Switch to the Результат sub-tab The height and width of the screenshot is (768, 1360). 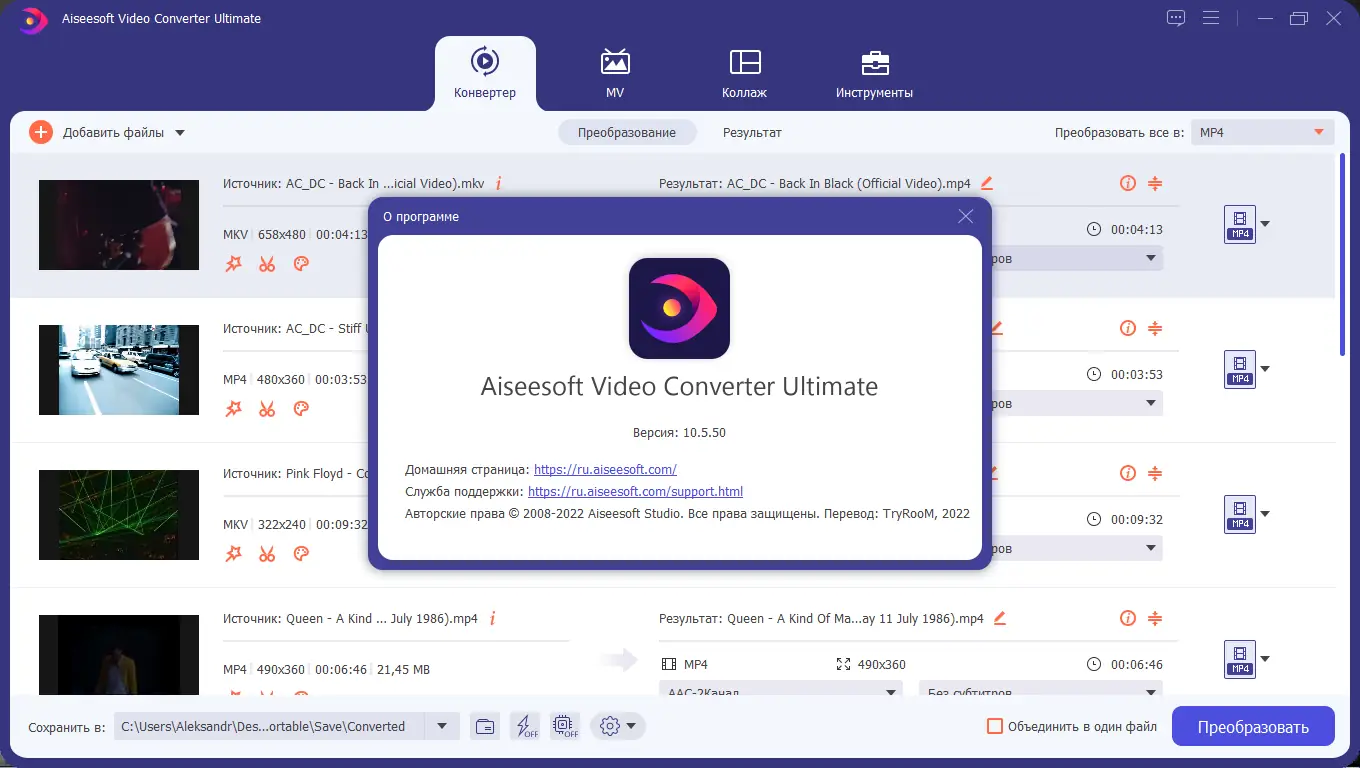(752, 132)
